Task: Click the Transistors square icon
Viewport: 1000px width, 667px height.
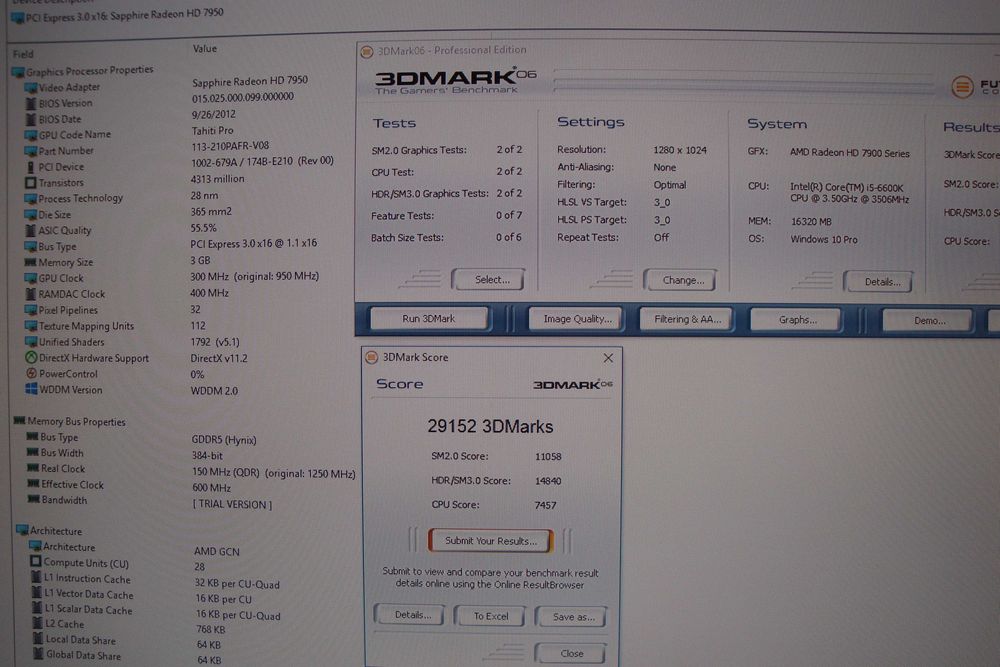Action: pyautogui.click(x=31, y=183)
